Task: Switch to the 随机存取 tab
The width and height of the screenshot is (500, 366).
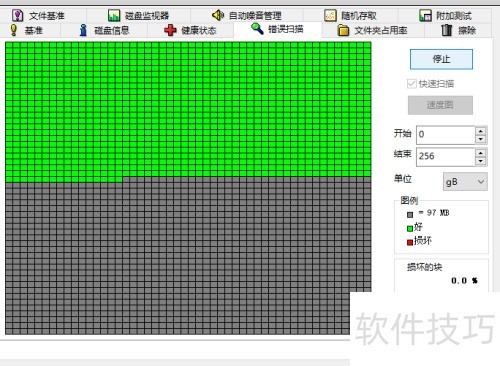Action: coord(350,15)
